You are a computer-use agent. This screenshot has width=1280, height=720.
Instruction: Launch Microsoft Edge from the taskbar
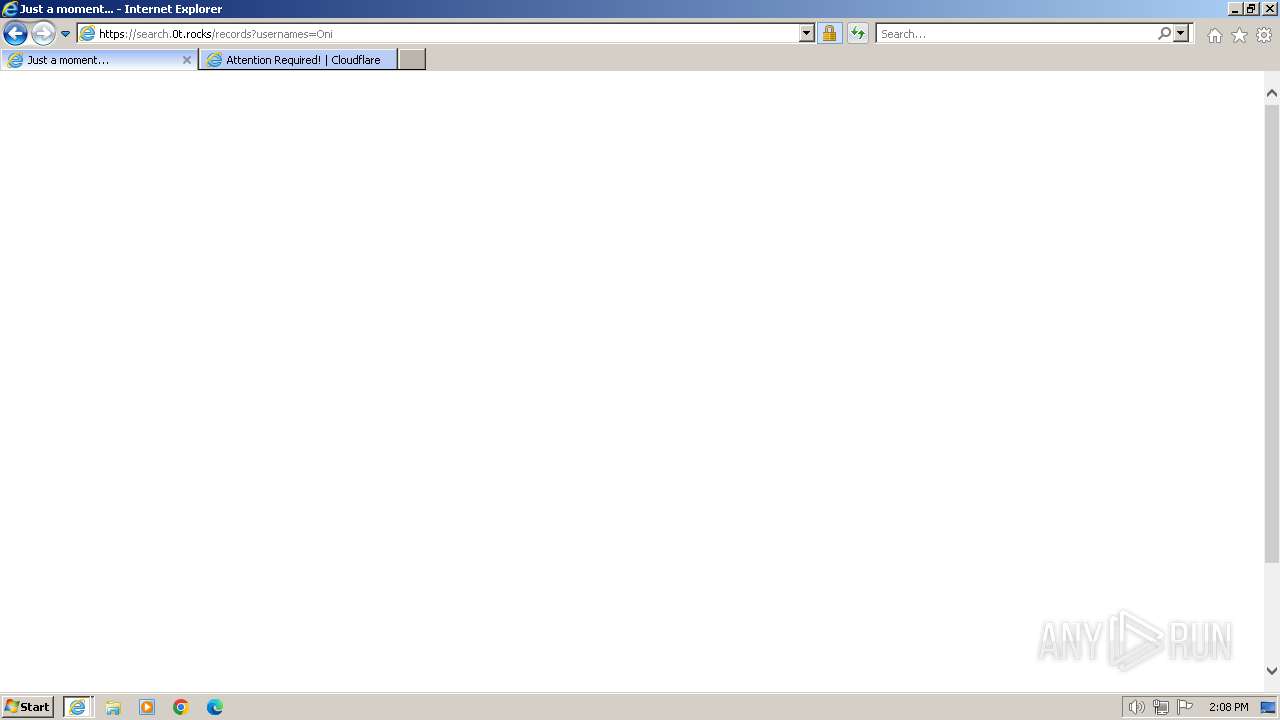click(x=215, y=707)
